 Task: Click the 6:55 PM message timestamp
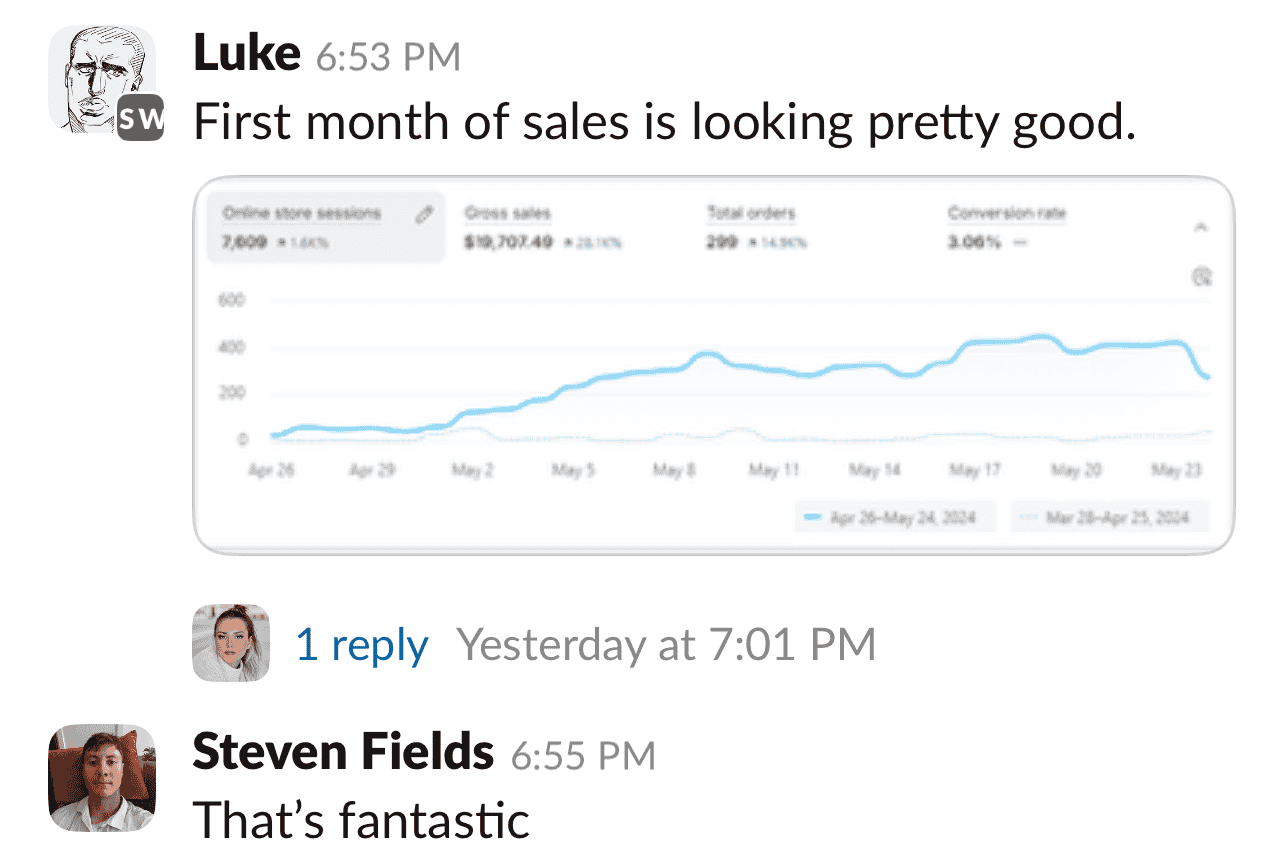pos(583,755)
